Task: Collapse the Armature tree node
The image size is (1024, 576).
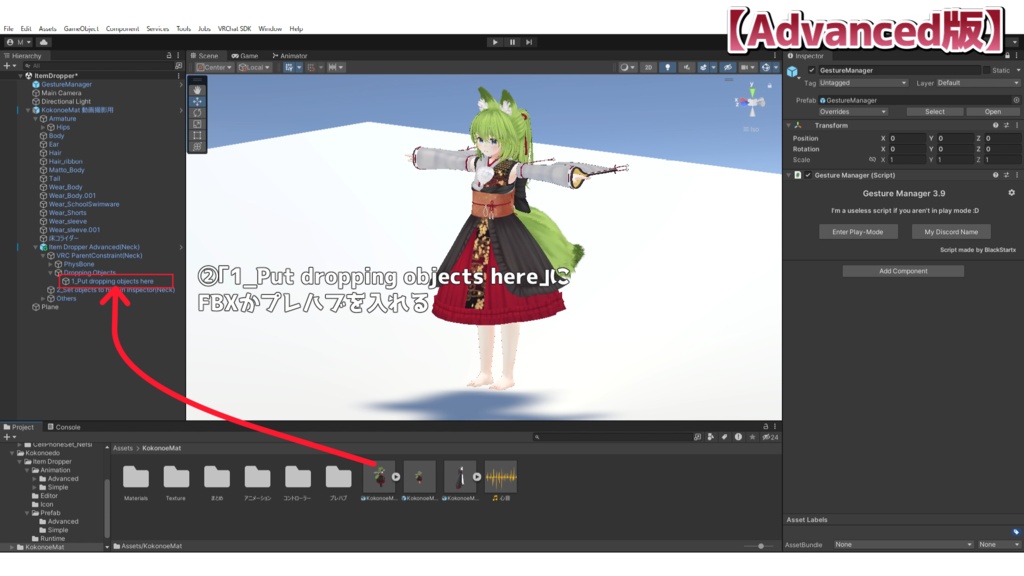Action: pos(36,119)
